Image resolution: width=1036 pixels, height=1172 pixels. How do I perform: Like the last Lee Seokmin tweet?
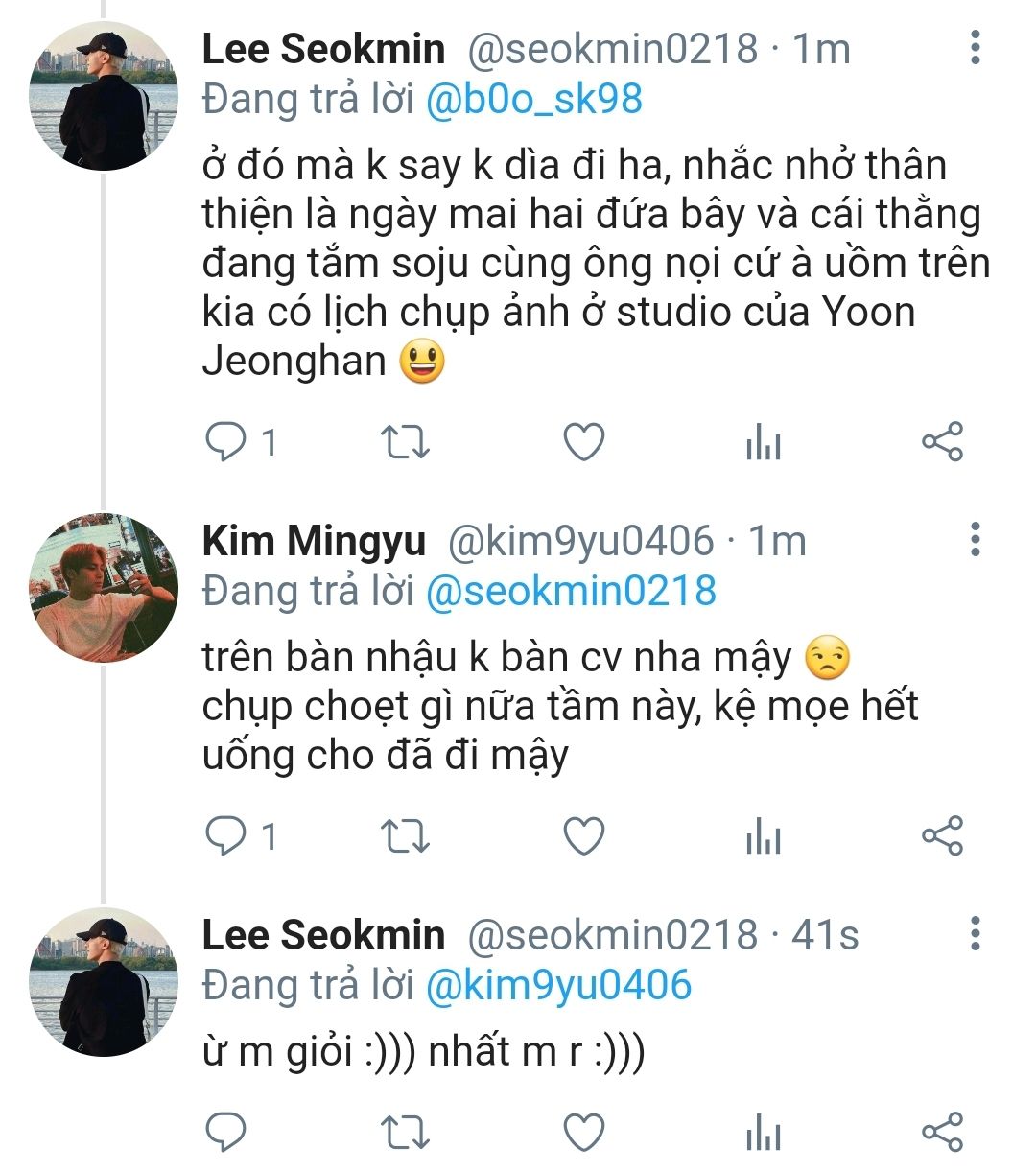[x=583, y=1133]
